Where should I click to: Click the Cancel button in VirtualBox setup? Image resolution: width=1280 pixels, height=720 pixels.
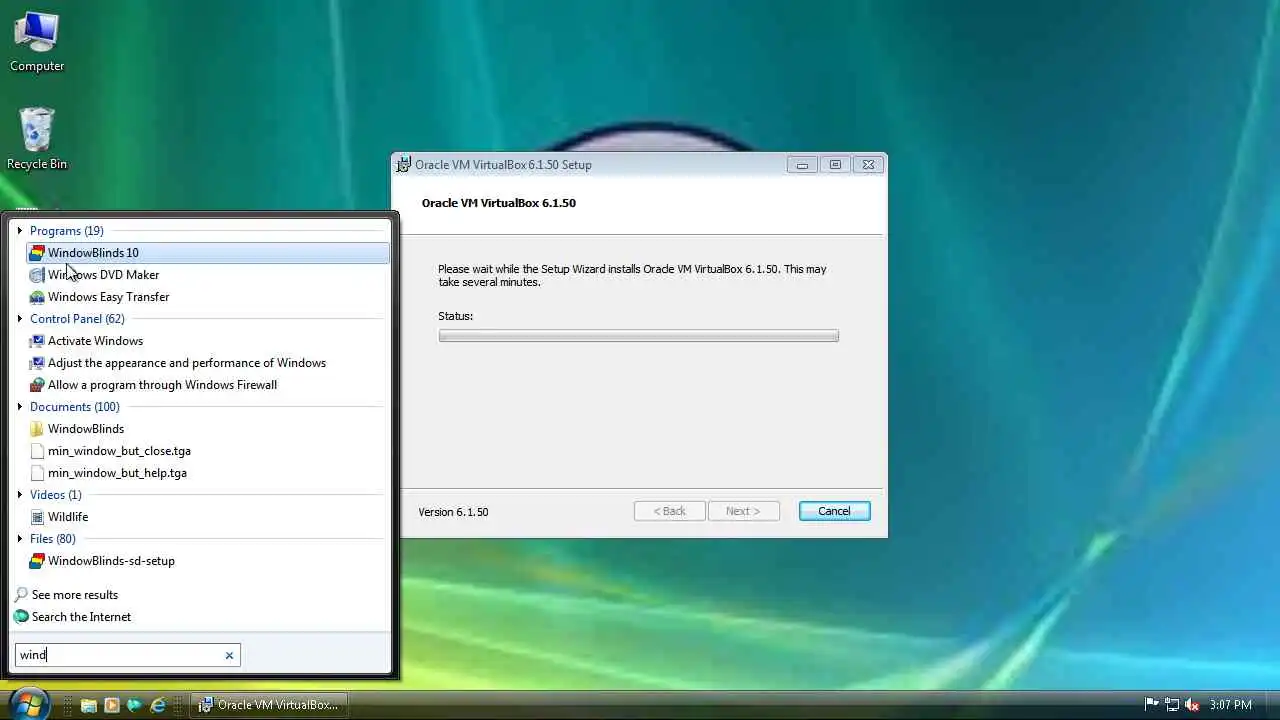(835, 511)
